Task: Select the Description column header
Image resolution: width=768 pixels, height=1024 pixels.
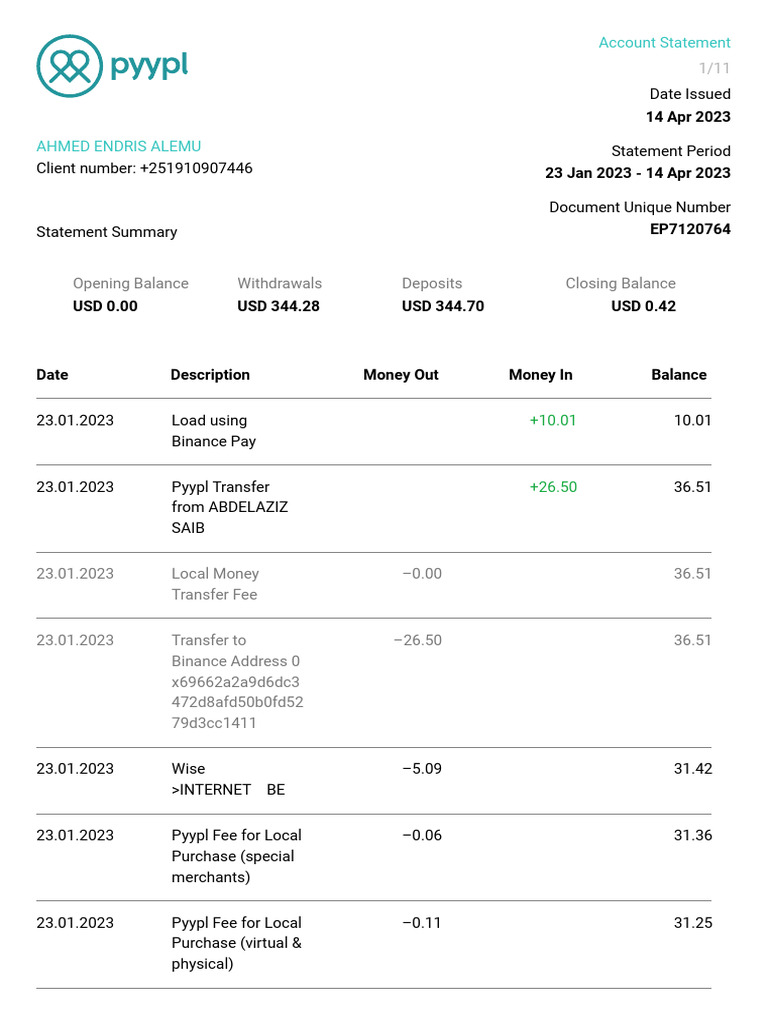Action: [x=210, y=375]
